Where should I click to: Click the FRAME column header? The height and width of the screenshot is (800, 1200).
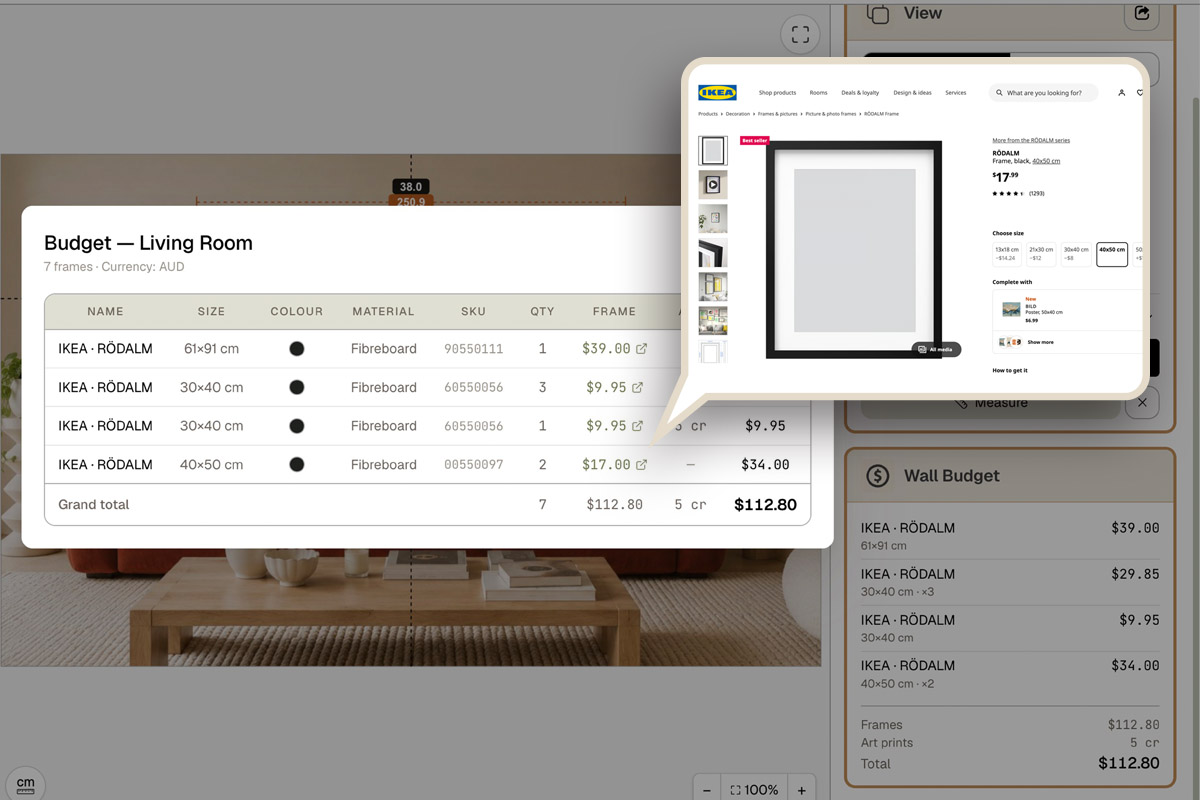614,312
